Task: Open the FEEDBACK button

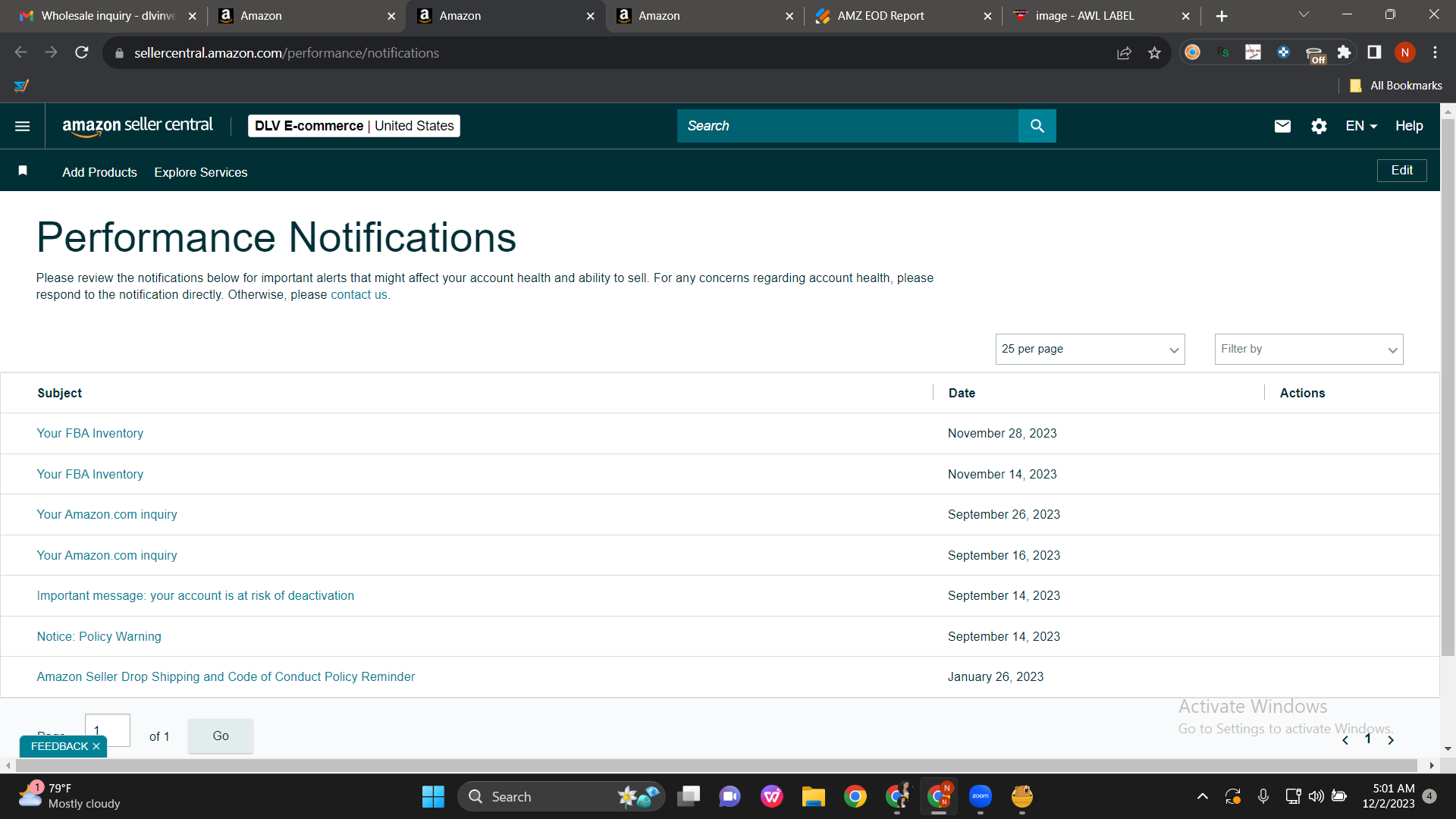Action: pos(59,746)
